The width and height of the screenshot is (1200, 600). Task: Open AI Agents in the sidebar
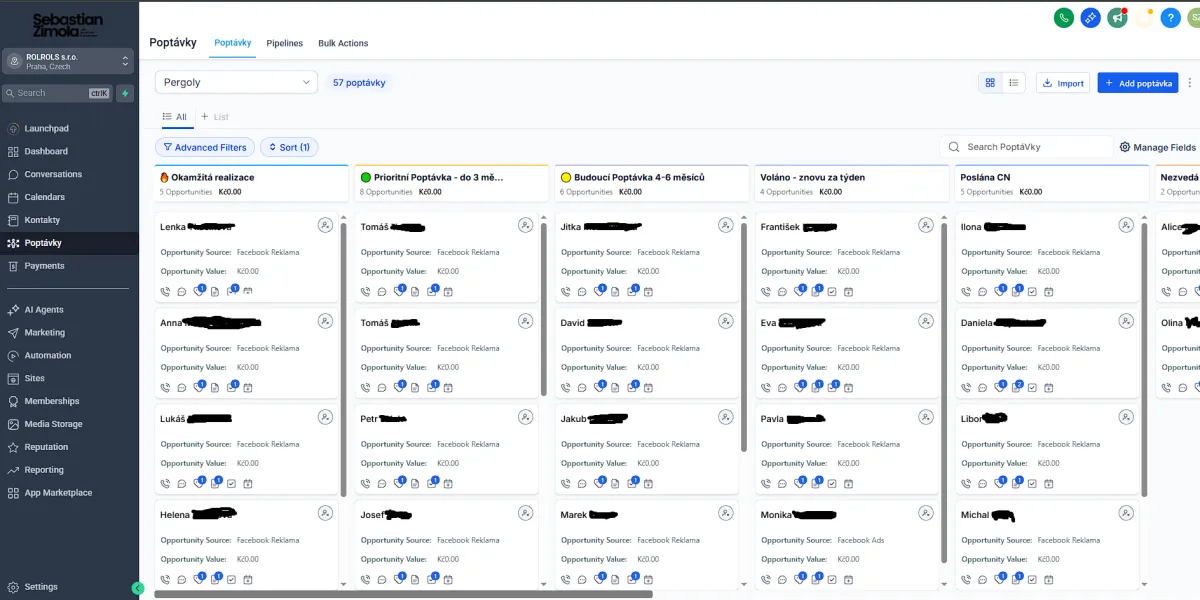pos(44,310)
